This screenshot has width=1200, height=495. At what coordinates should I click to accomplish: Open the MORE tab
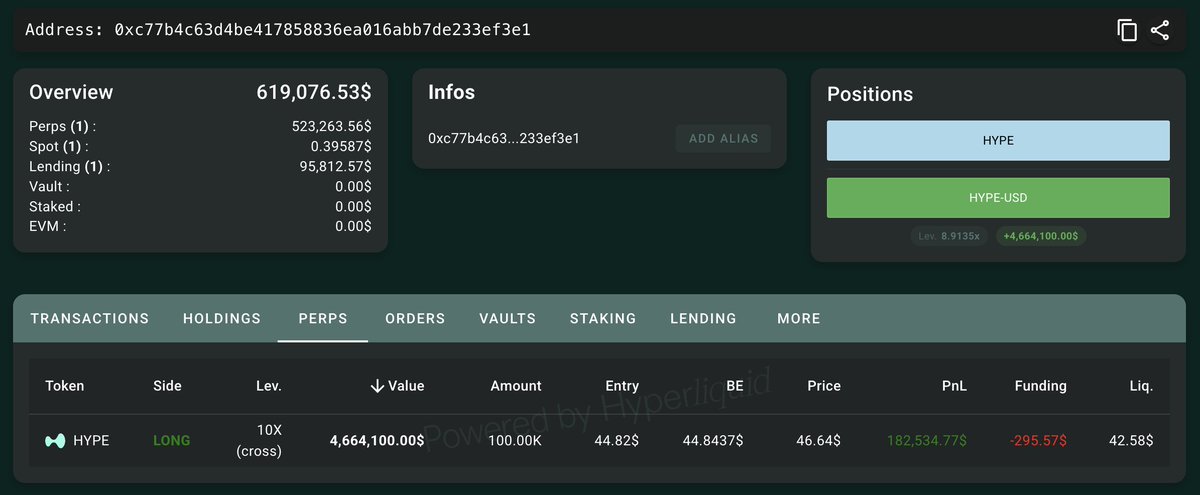tap(799, 318)
